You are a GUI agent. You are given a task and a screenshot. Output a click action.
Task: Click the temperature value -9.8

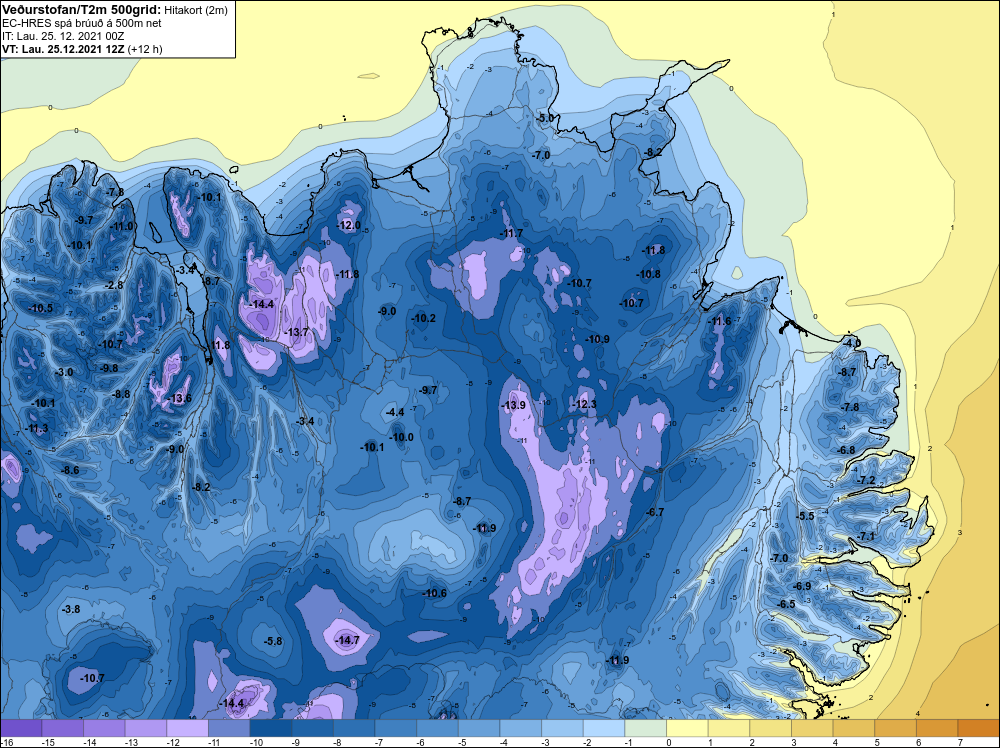(x=109, y=368)
